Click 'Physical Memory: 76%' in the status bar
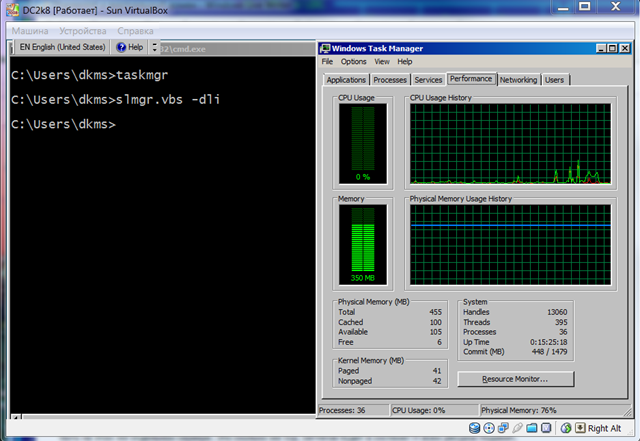 [518, 410]
